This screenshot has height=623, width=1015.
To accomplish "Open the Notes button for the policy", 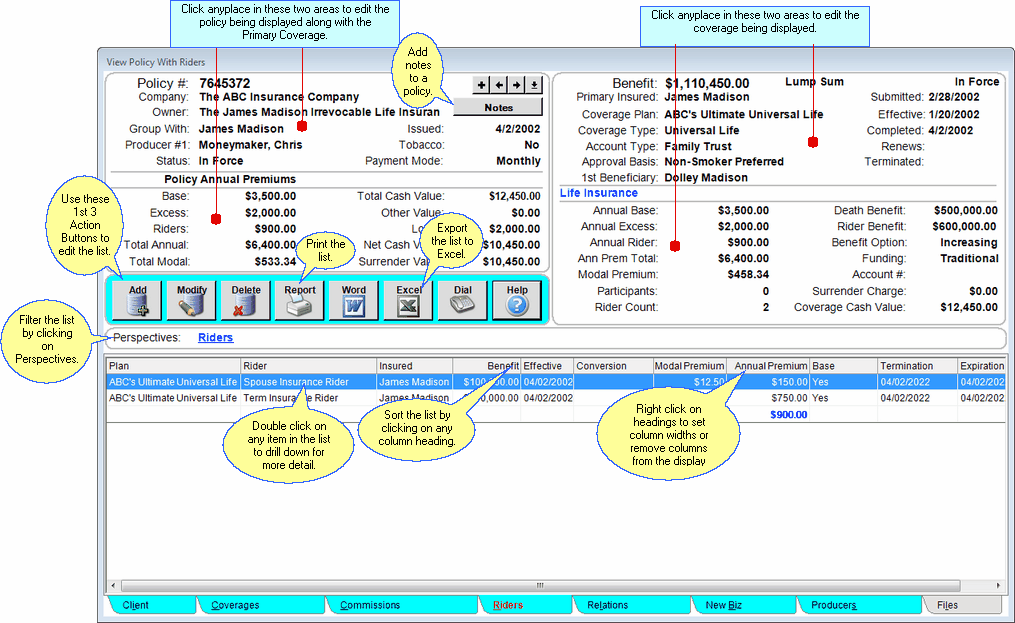I will click(x=498, y=107).
